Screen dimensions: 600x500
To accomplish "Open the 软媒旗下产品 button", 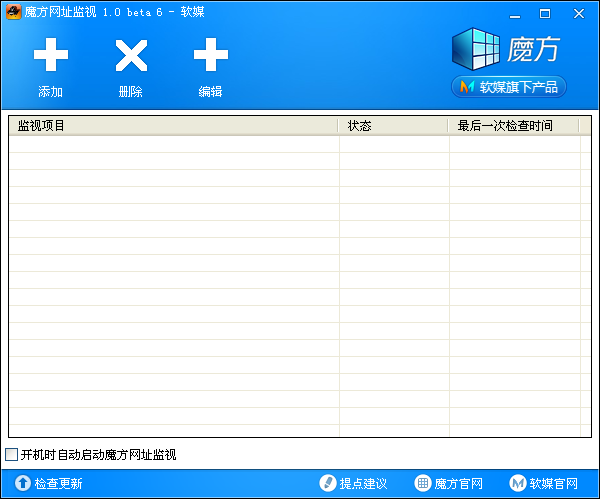I will pyautogui.click(x=509, y=87).
